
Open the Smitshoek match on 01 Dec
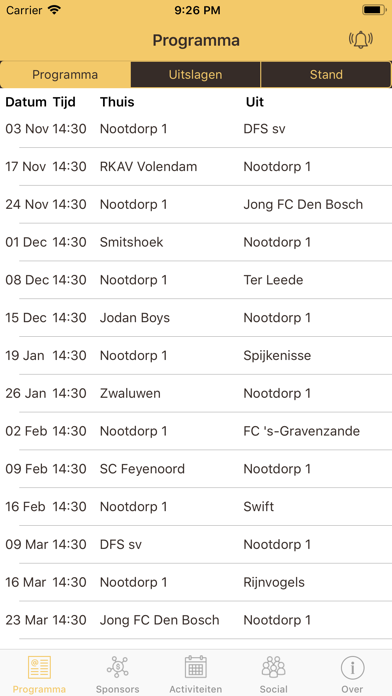coord(196,242)
